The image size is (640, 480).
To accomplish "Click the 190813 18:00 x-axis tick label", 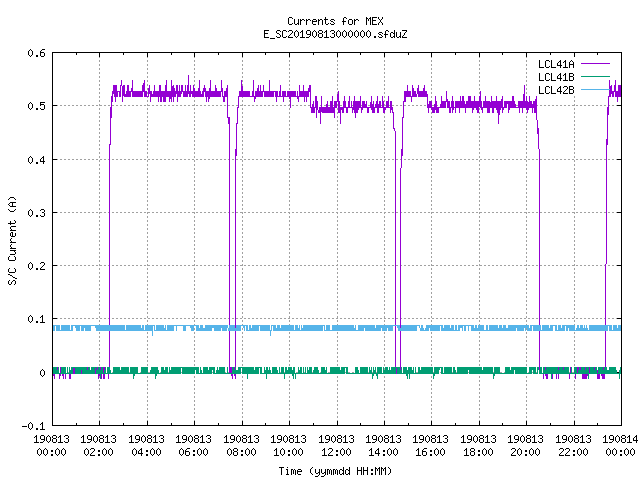I will pos(478,446).
